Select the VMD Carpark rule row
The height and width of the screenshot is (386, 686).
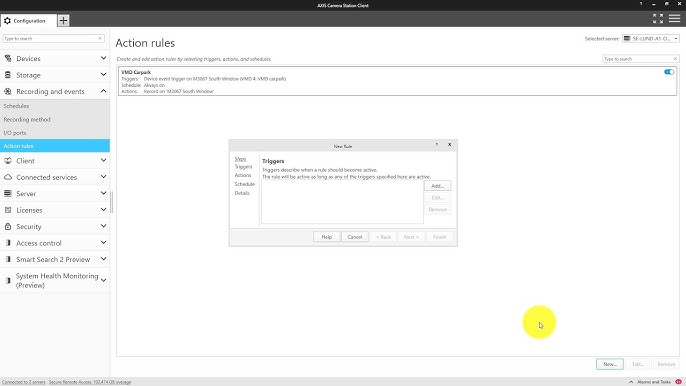pos(397,81)
